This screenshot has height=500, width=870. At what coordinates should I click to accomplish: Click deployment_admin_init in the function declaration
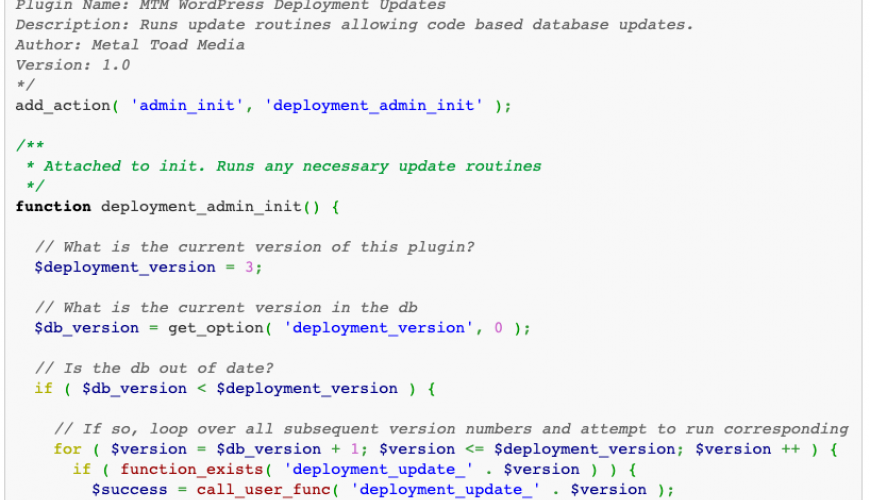(x=209, y=206)
